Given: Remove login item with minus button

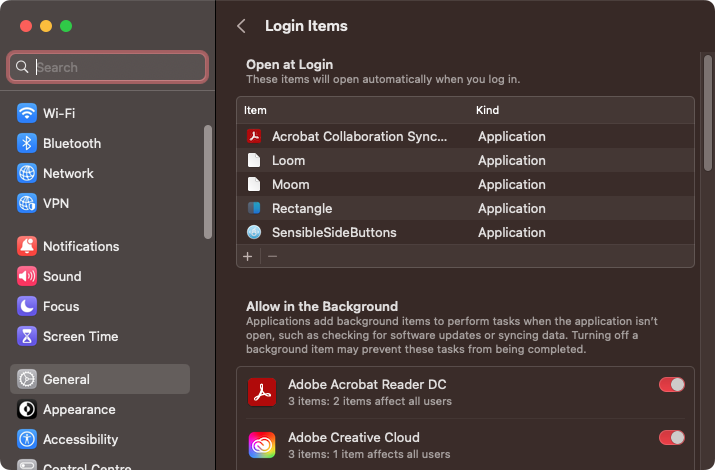Looking at the screenshot, I should tap(272, 257).
